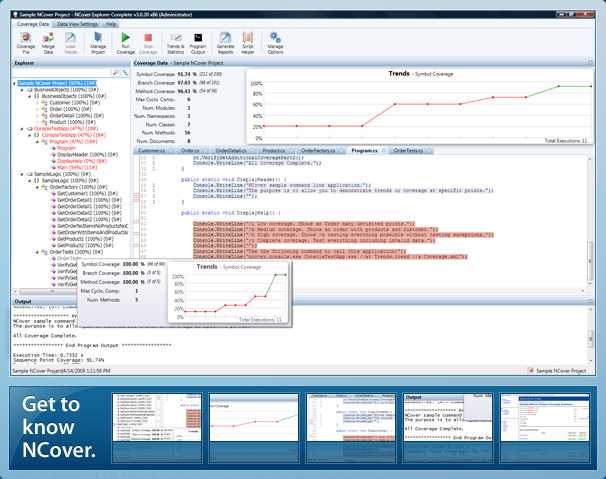Click the Merge Data toolbar icon
Screen dimensions: 606x479
[x=48, y=38]
